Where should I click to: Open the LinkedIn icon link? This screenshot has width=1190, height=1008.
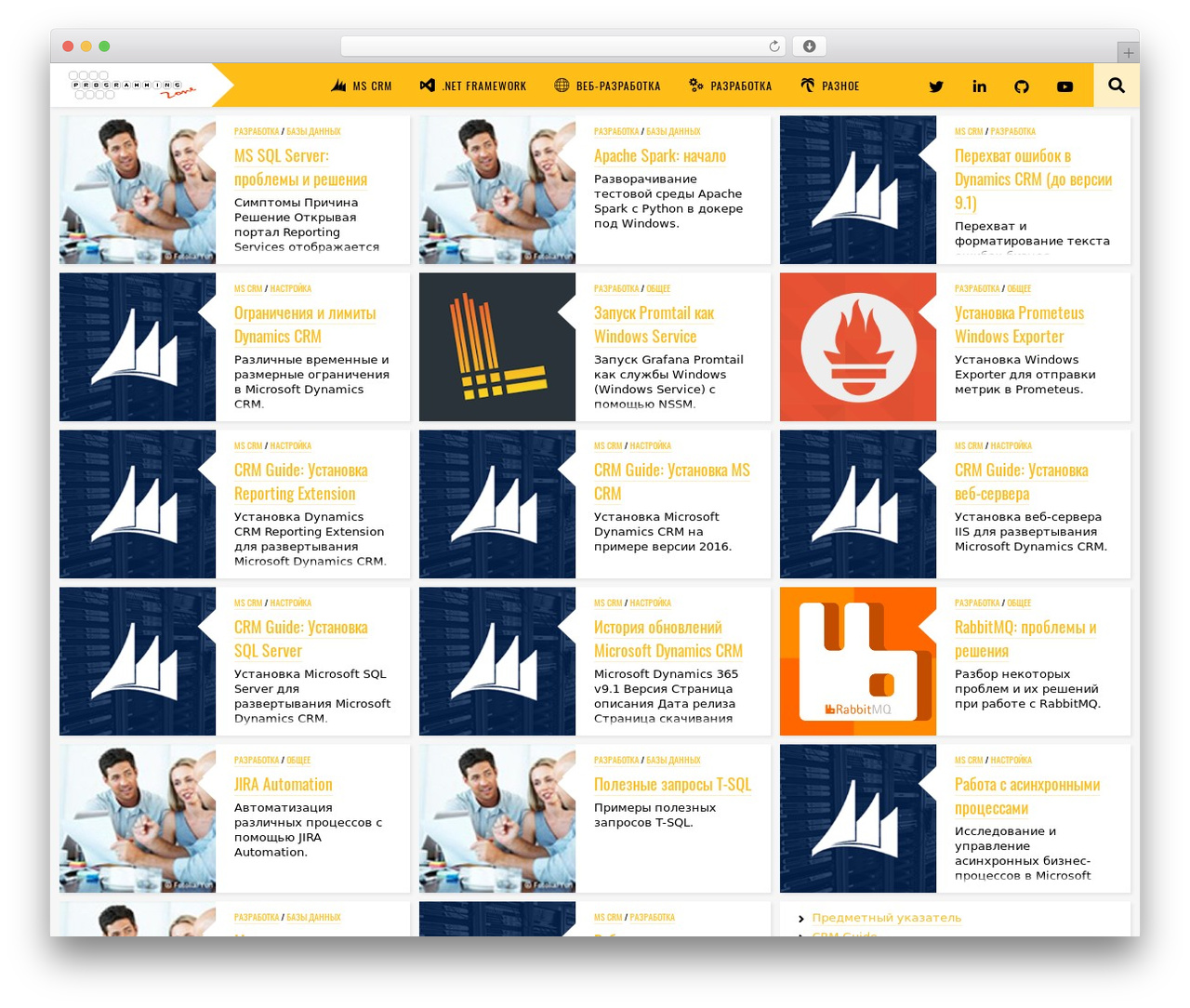click(979, 86)
